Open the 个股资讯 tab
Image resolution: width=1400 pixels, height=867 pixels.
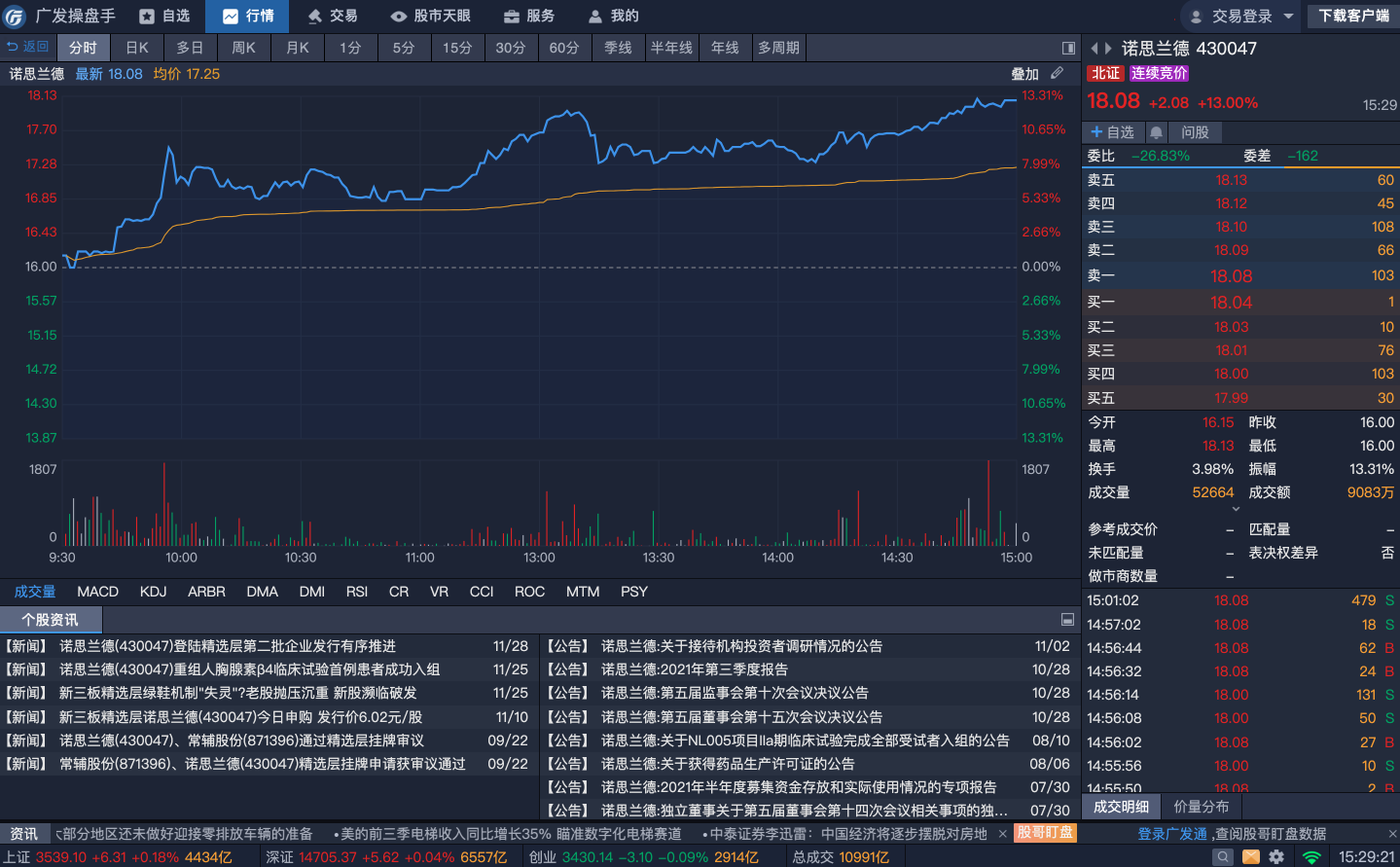point(51,620)
